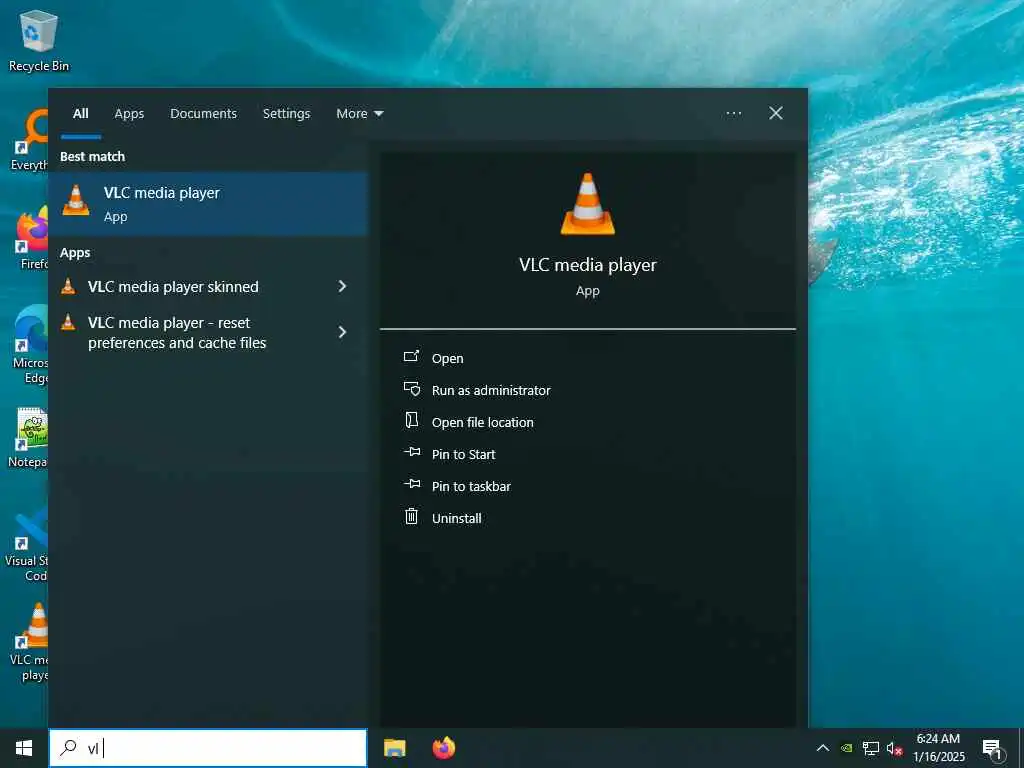Viewport: 1024px width, 768px height.
Task: Click cone icon beside reset preferences result
Action: (68, 321)
